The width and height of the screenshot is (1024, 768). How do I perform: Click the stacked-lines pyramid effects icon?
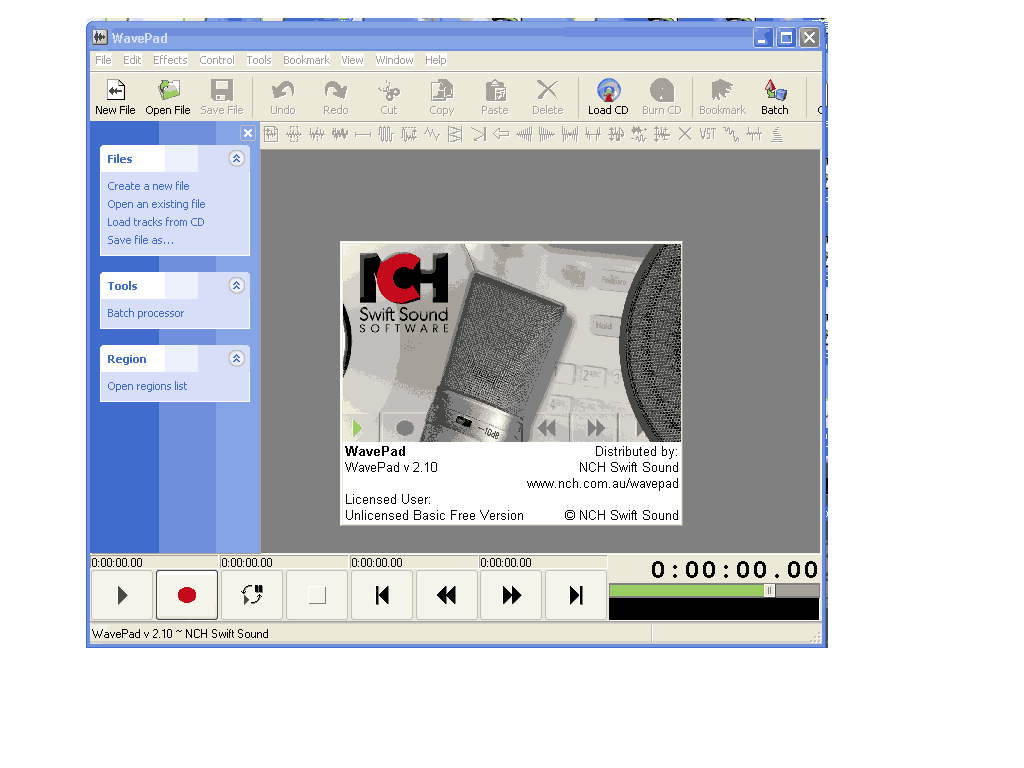tap(777, 135)
